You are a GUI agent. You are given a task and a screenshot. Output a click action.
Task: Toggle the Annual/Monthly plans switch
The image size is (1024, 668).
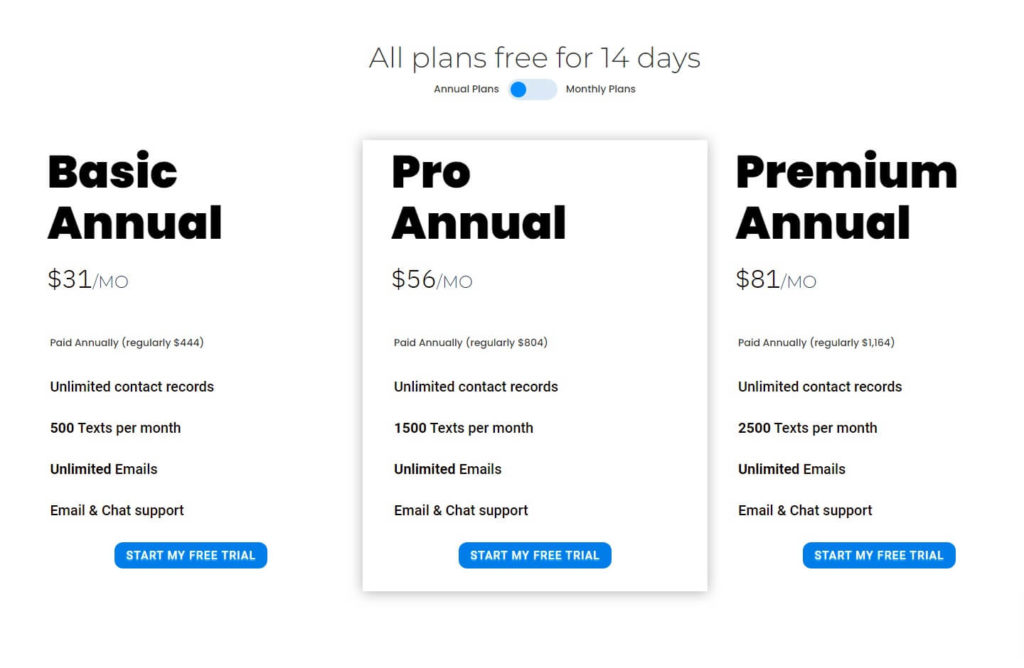532,89
